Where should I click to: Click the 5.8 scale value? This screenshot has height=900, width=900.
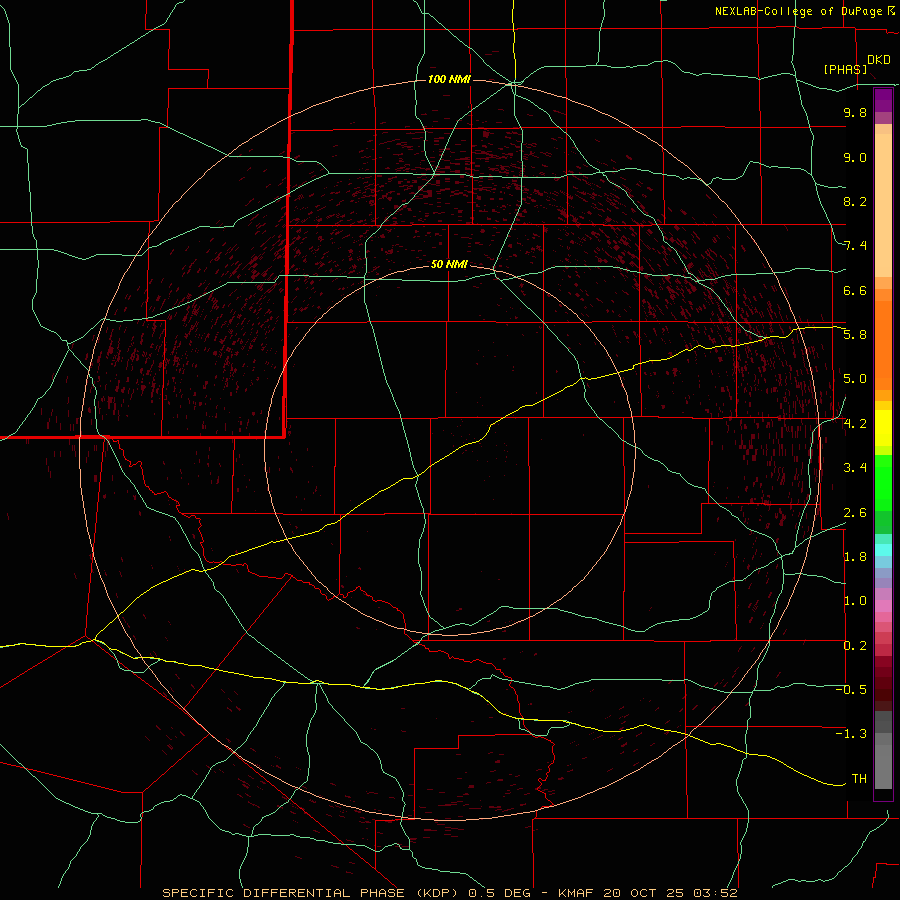pyautogui.click(x=855, y=335)
